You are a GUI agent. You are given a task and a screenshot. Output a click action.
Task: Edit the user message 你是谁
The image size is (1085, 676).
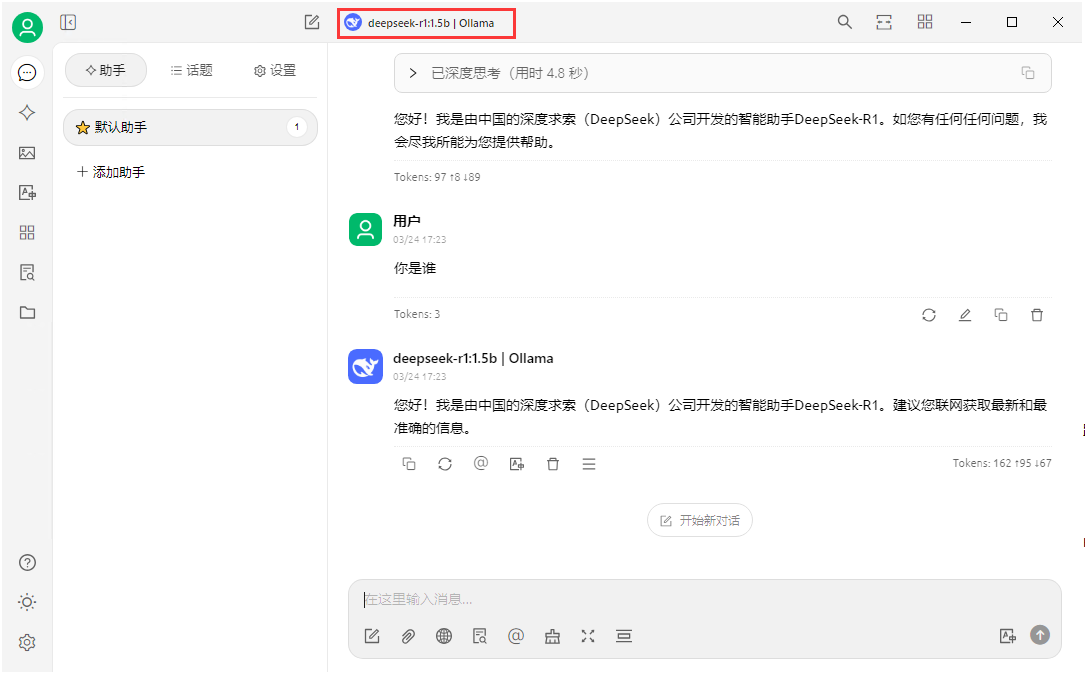[x=965, y=315]
